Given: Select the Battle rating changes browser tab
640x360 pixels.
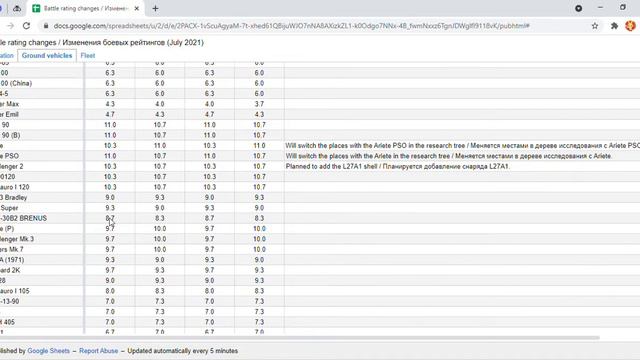Looking at the screenshot, I should pos(86,9).
